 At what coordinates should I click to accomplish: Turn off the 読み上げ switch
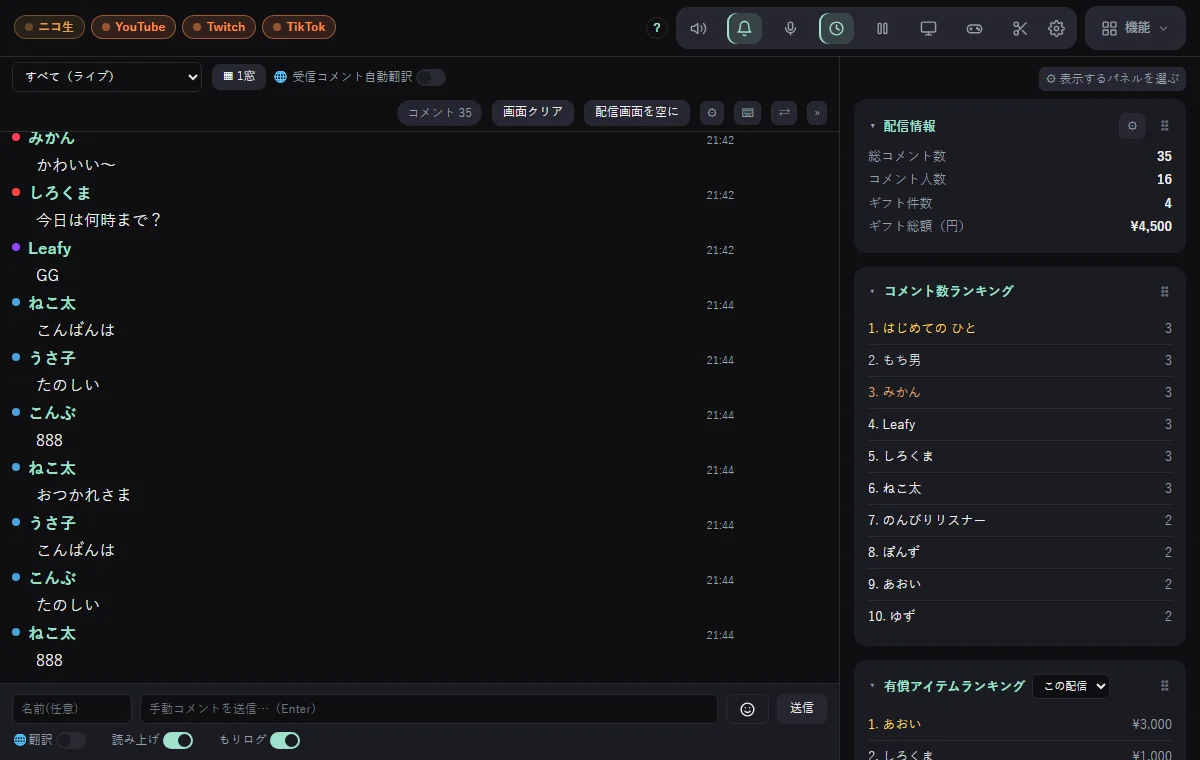(178, 740)
